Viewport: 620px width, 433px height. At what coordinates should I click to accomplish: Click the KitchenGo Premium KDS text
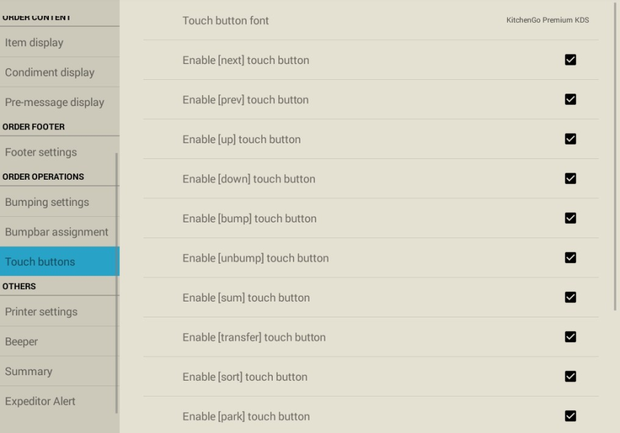(548, 20)
